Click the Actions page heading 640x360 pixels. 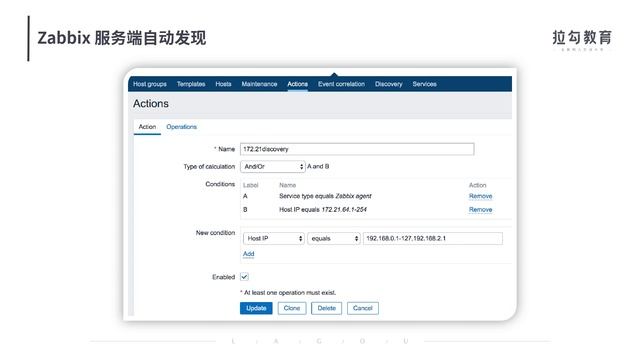pos(151,104)
